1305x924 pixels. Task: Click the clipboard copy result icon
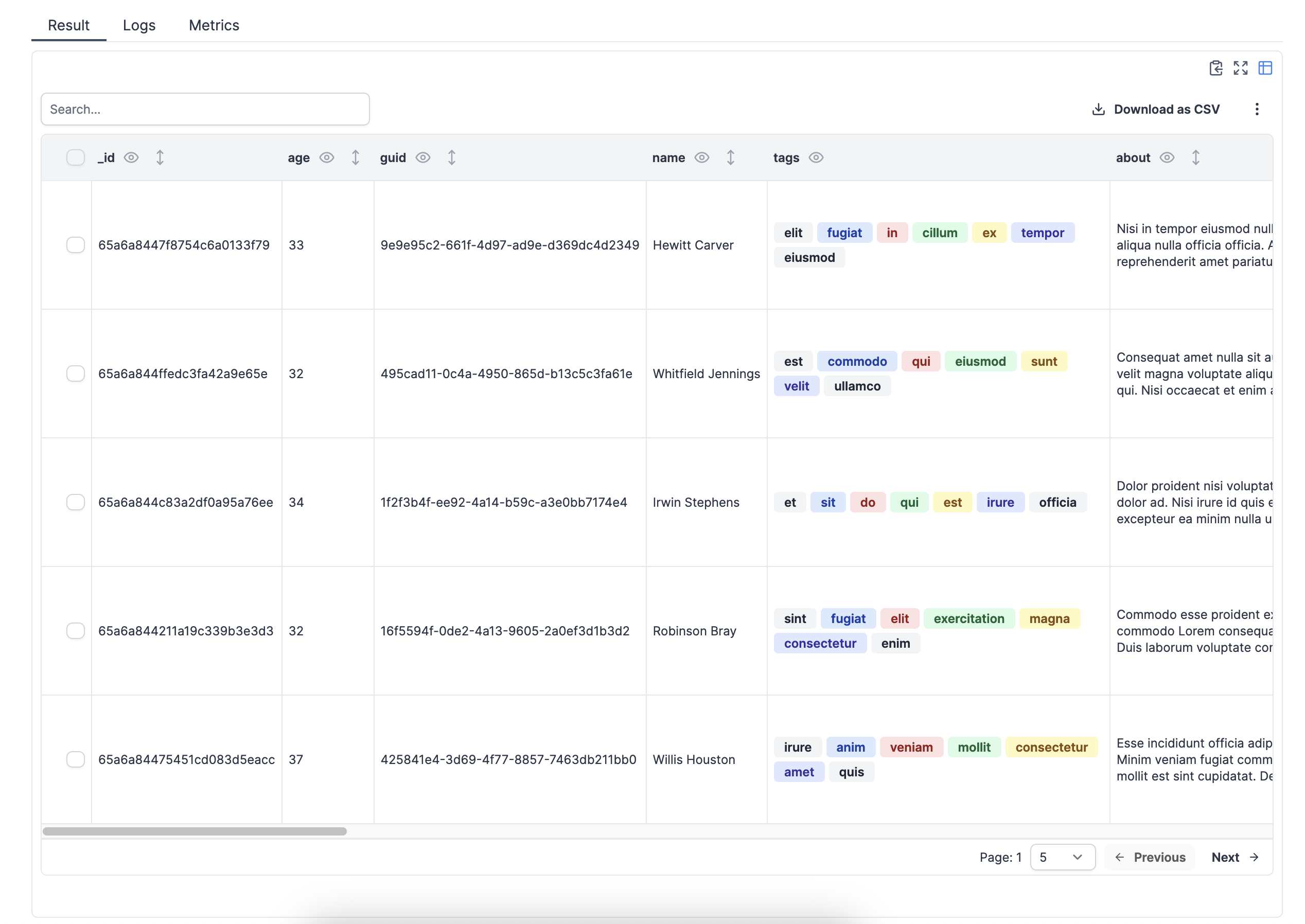[1215, 68]
